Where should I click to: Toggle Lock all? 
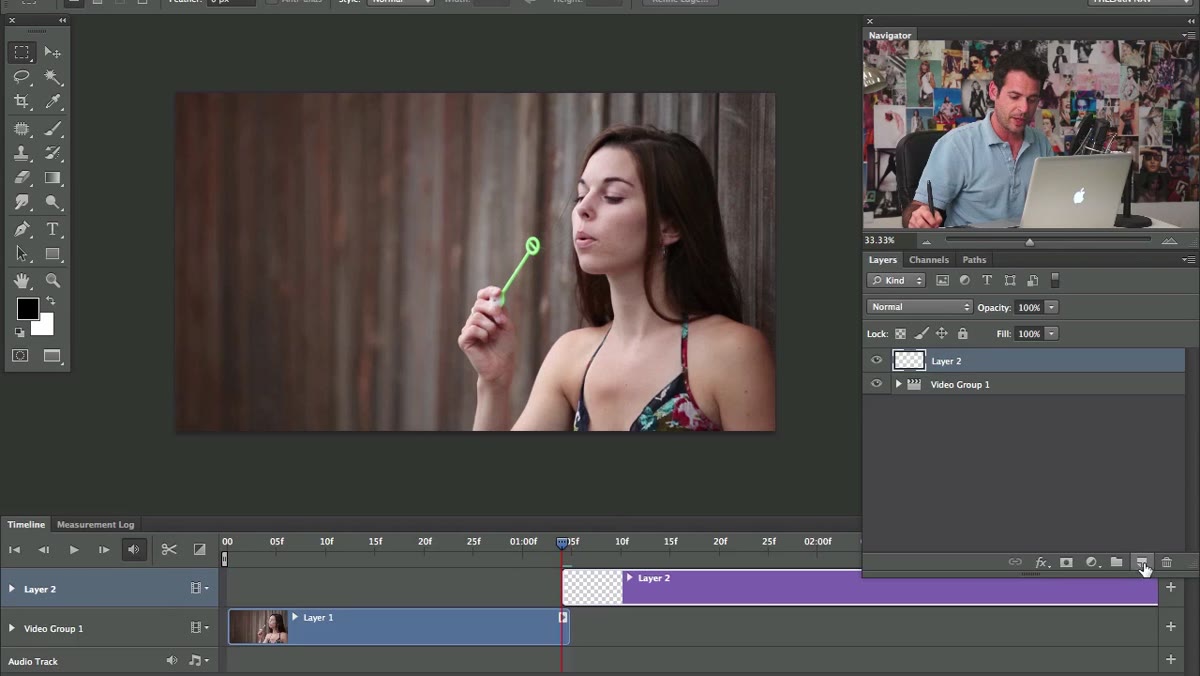[963, 333]
